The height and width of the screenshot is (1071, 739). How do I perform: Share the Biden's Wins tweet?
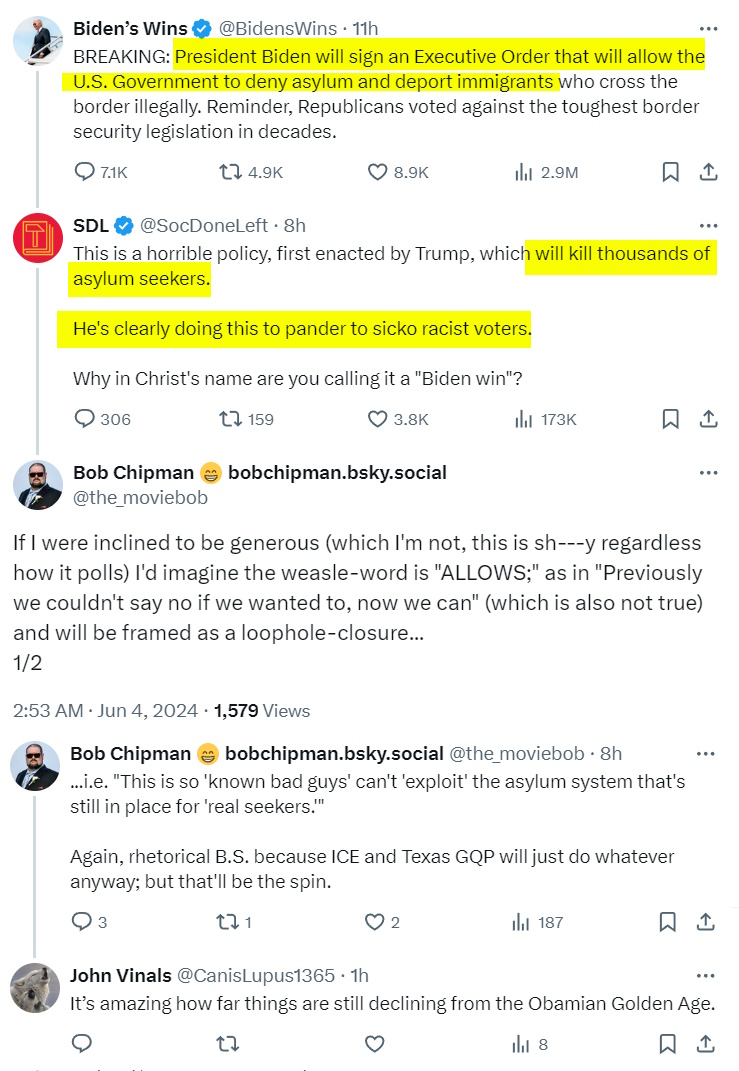click(708, 172)
